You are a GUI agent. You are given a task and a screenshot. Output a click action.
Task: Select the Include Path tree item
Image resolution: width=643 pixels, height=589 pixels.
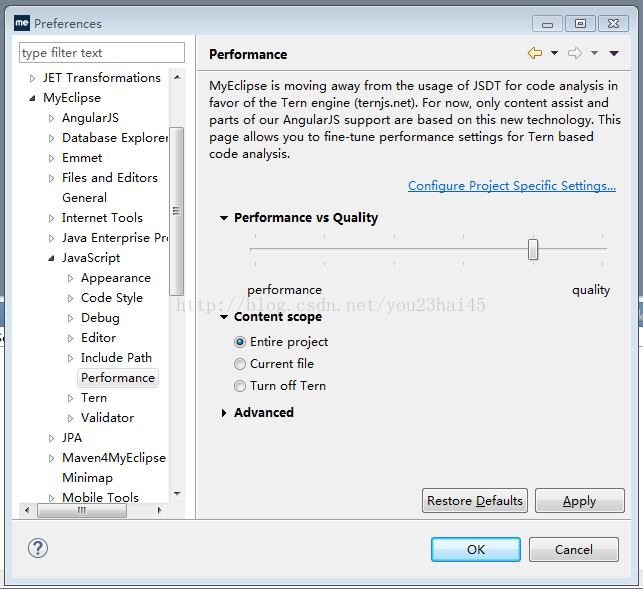(116, 358)
